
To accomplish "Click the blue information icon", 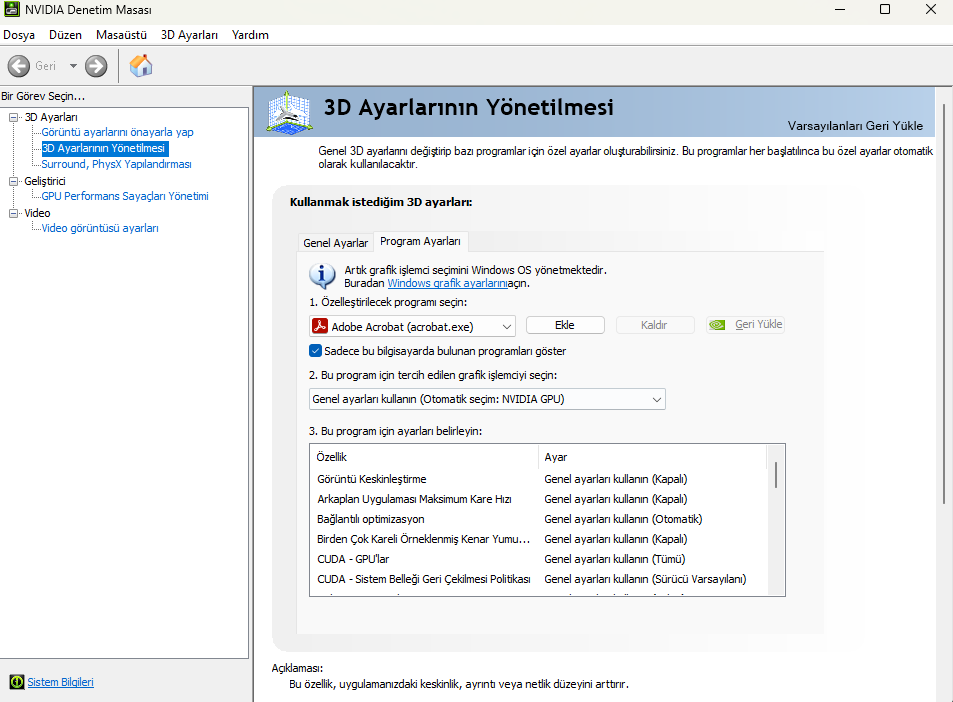I will [322, 276].
